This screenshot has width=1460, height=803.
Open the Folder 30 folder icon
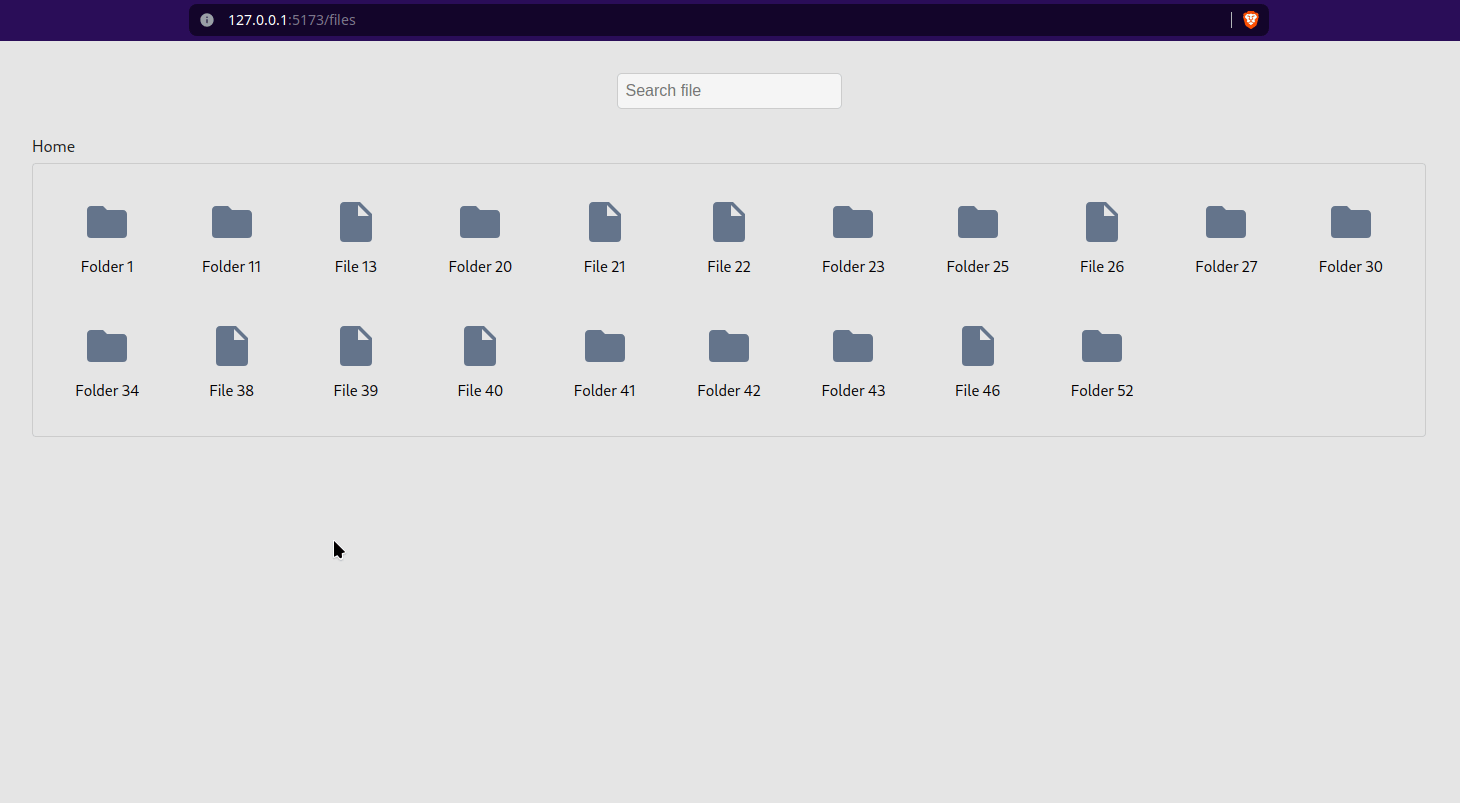click(x=1351, y=222)
